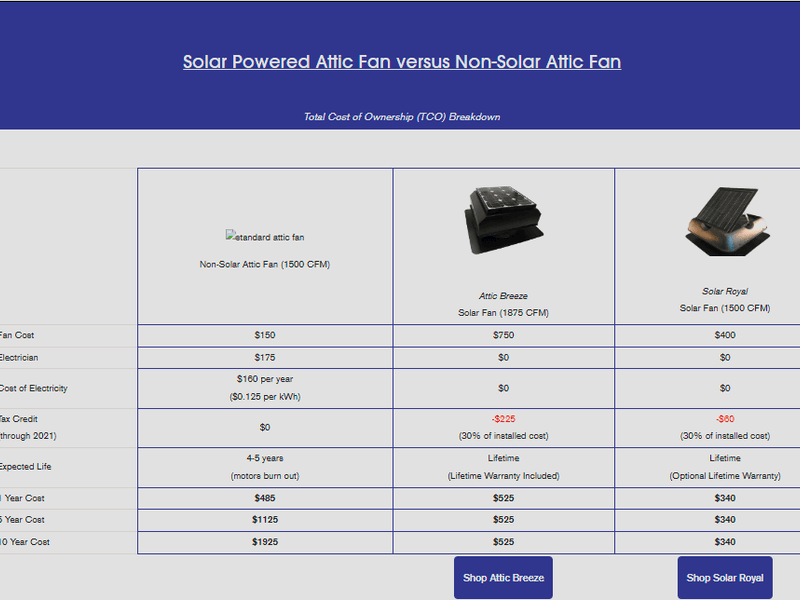Viewport: 800px width, 600px height.
Task: Click the -$225 tax credit value
Action: 504,418
